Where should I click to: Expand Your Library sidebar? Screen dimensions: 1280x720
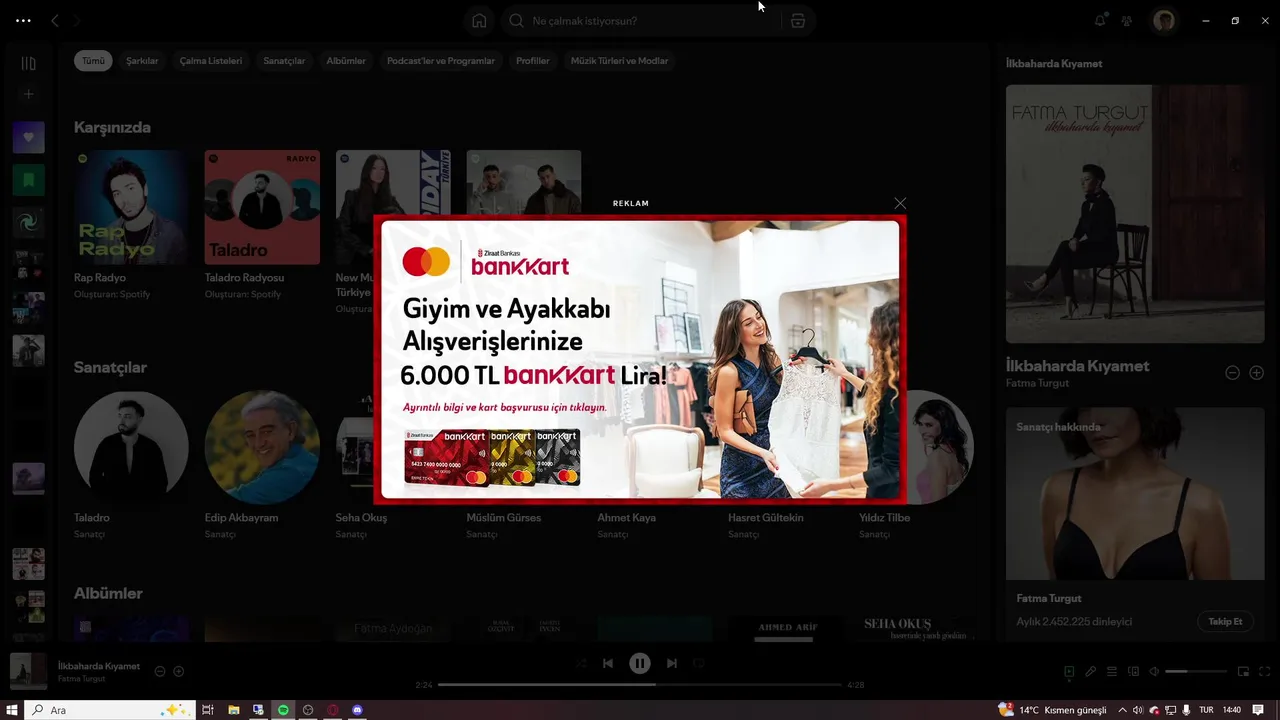click(28, 63)
